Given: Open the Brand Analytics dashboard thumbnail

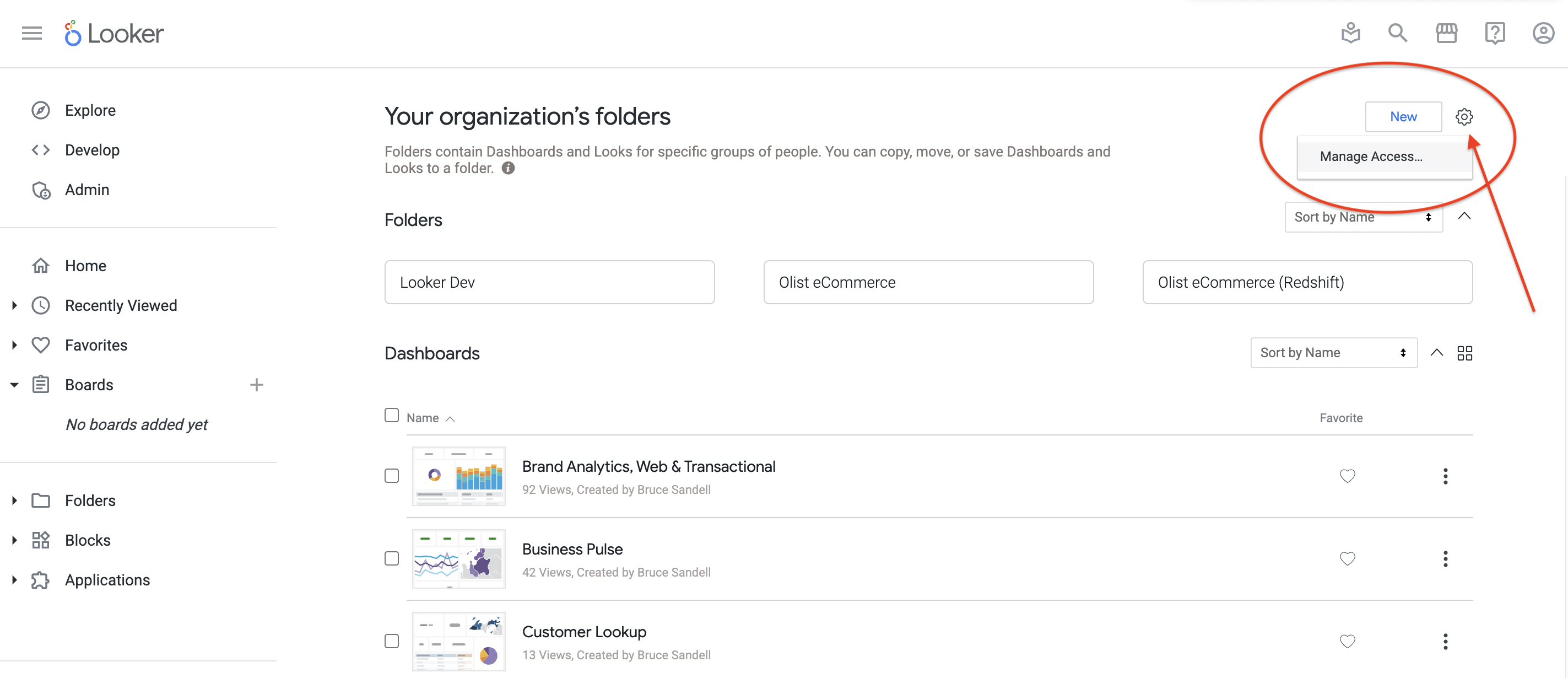Looking at the screenshot, I should (x=458, y=476).
